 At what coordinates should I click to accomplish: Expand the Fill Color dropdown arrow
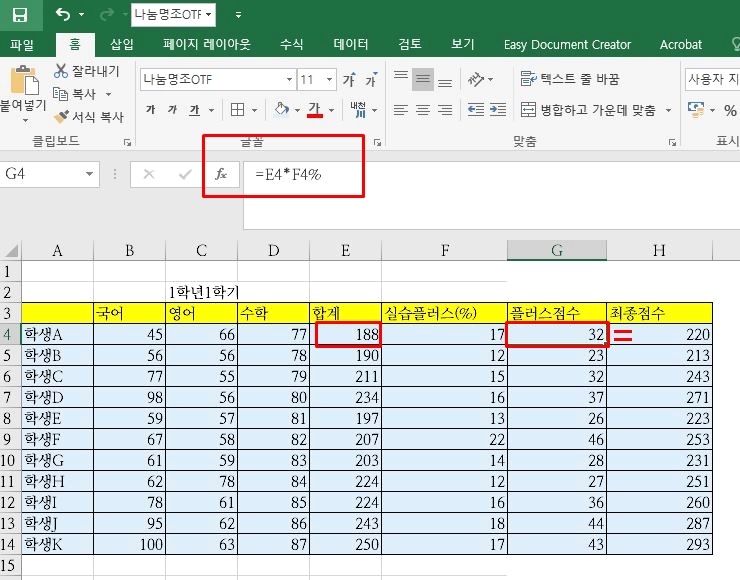[297, 110]
